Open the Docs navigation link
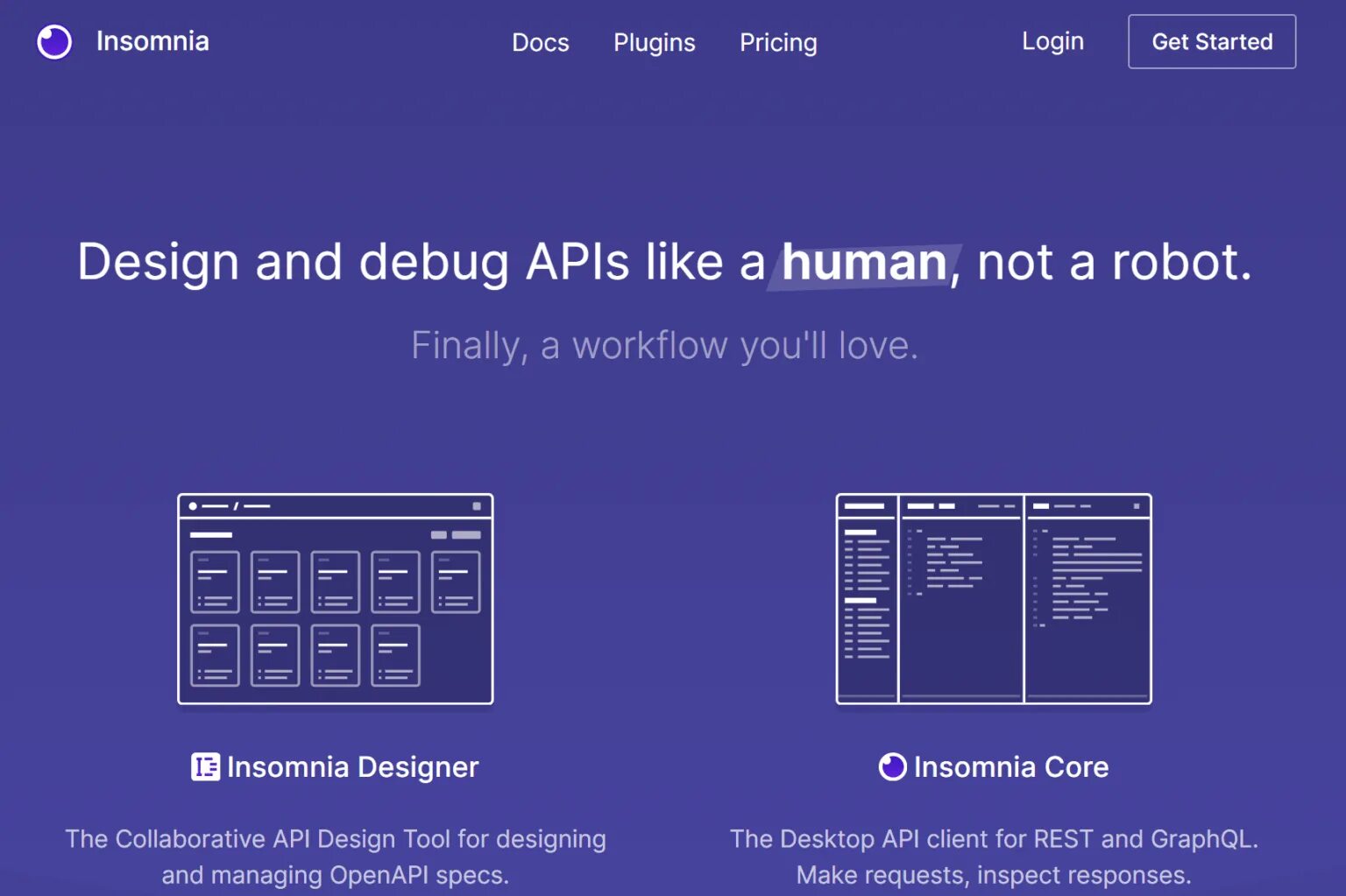The width and height of the screenshot is (1346, 896). click(x=541, y=42)
